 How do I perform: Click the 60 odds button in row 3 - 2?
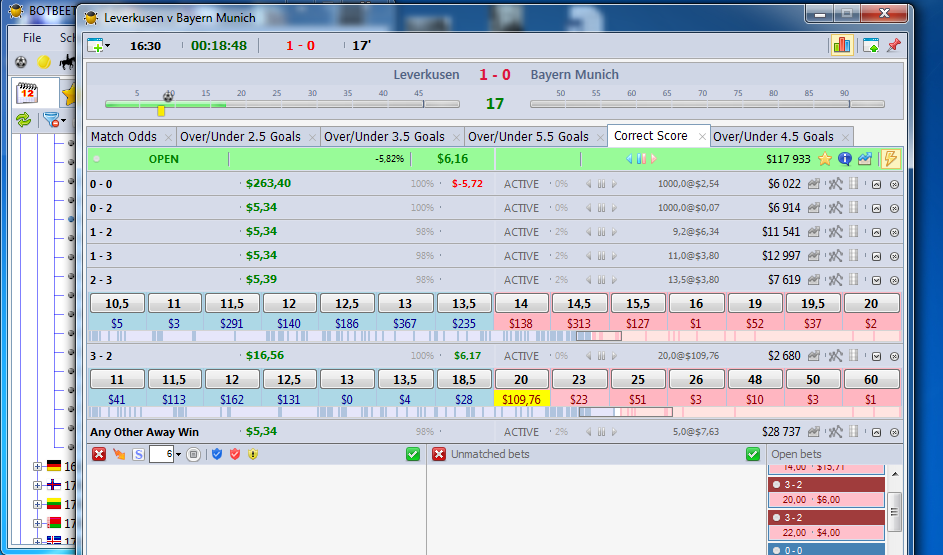[871, 379]
